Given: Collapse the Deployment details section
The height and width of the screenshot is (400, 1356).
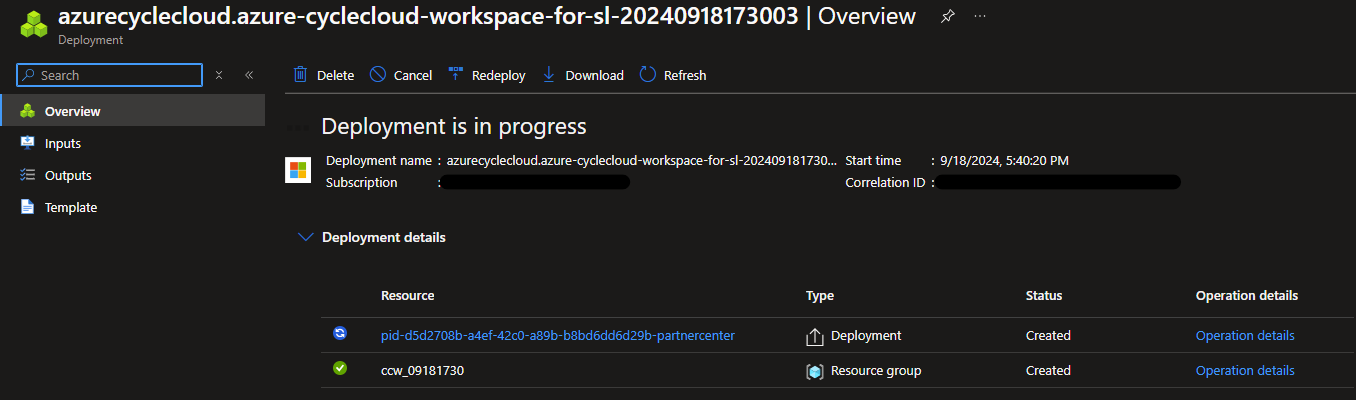Looking at the screenshot, I should click(304, 237).
